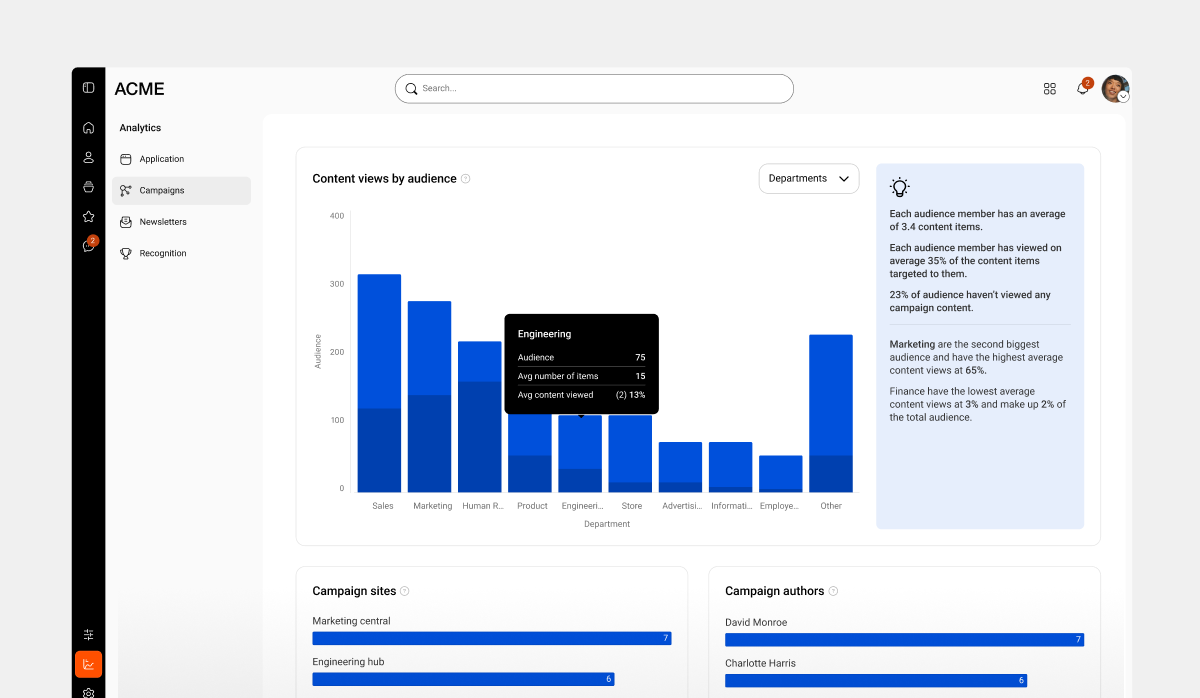The width and height of the screenshot is (1200, 698).
Task: Open the Celebrations icon in the sidebar
Action: tap(88, 185)
